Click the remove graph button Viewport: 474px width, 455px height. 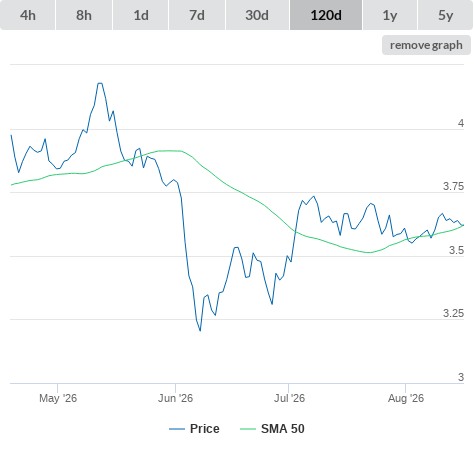pos(426,45)
